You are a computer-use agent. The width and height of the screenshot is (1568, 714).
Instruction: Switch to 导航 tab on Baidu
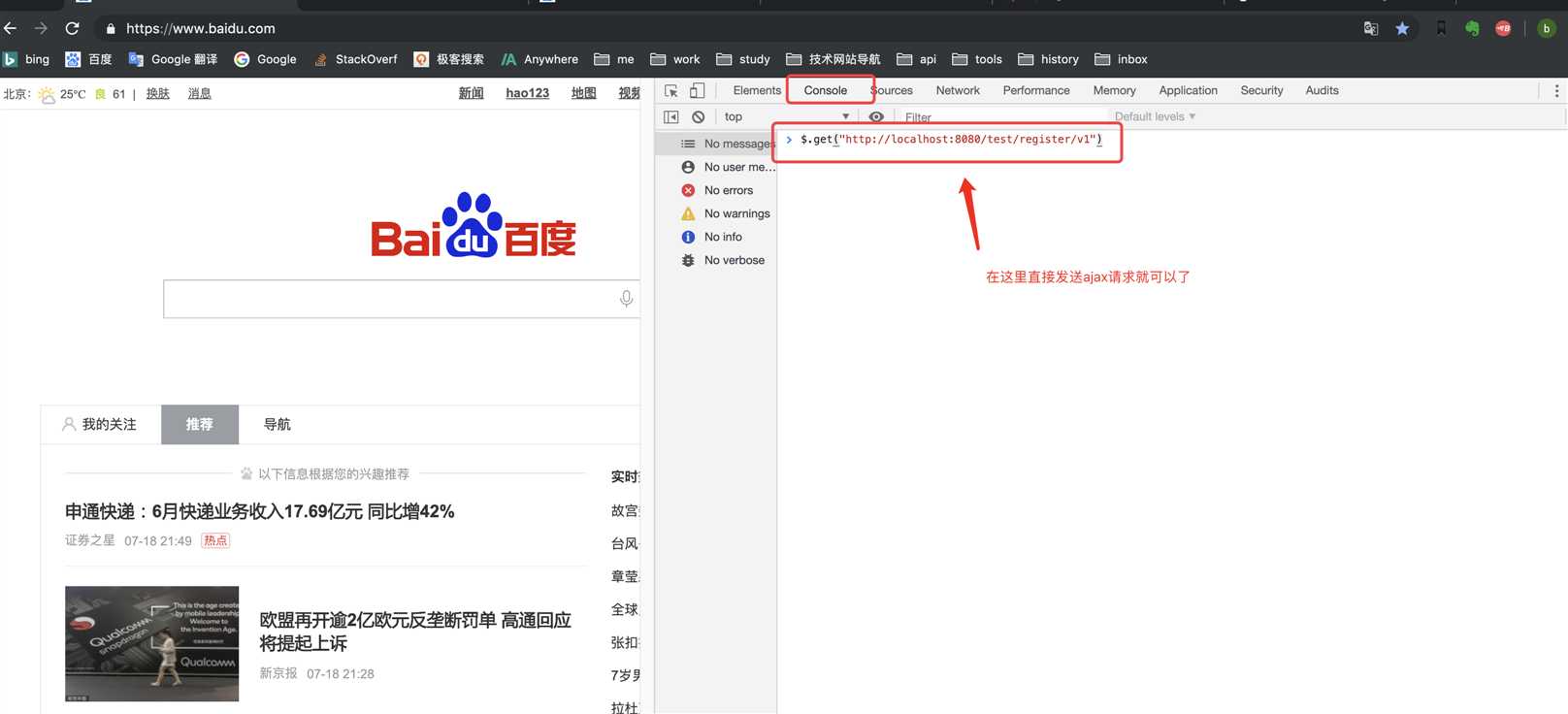click(278, 424)
